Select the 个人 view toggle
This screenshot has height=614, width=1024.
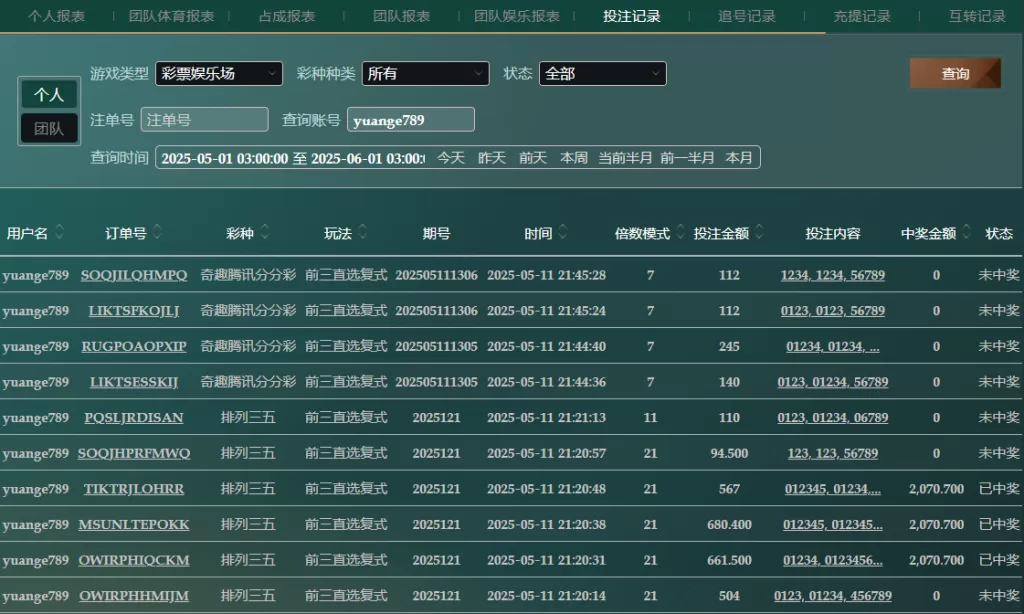[x=49, y=95]
